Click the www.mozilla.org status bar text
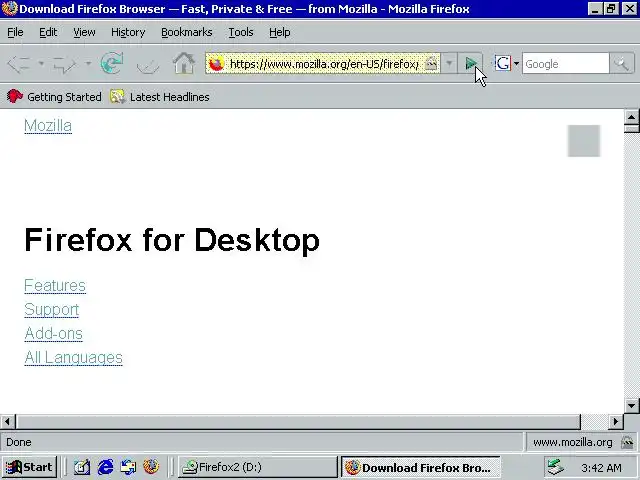This screenshot has height=480, width=640. (x=573, y=442)
